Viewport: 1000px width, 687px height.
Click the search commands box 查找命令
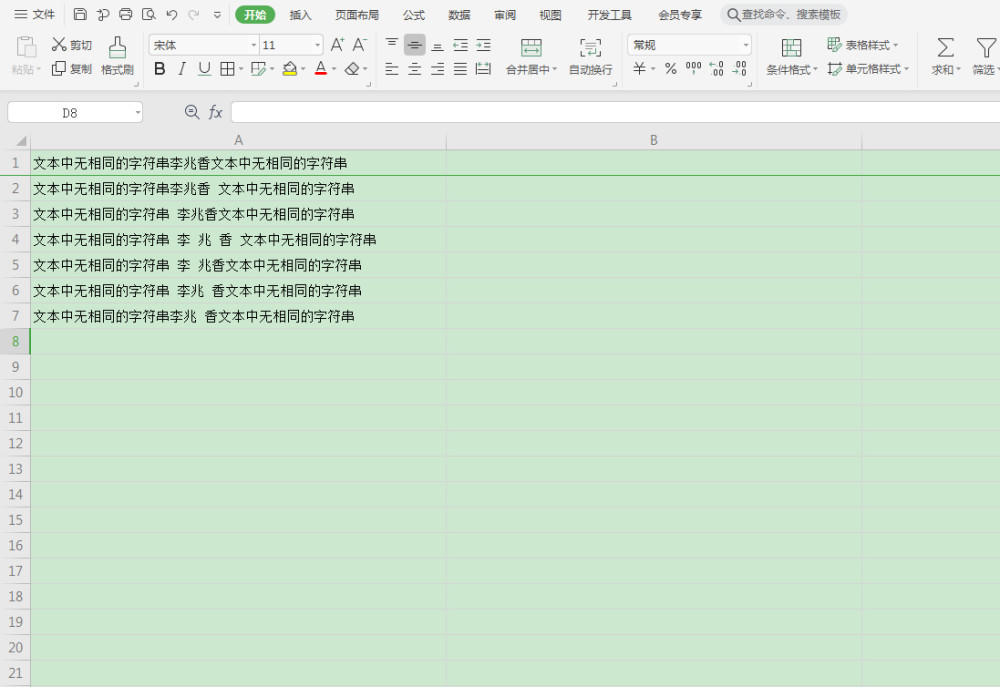(x=784, y=14)
